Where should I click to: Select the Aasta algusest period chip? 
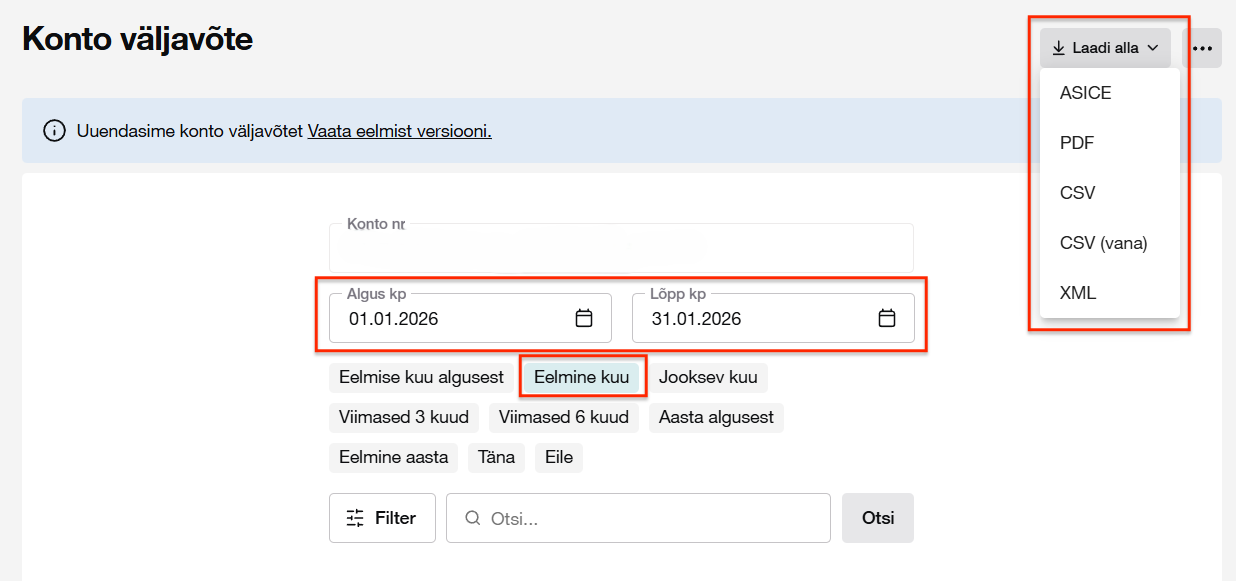tap(716, 417)
